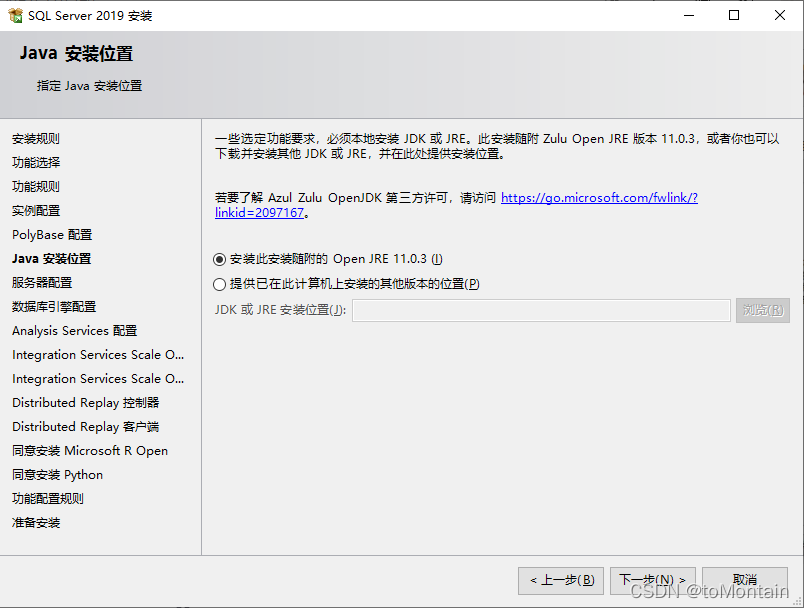Screen dimensions: 804x608
Task: Cancel setup with the 取消 button
Action: click(x=745, y=580)
